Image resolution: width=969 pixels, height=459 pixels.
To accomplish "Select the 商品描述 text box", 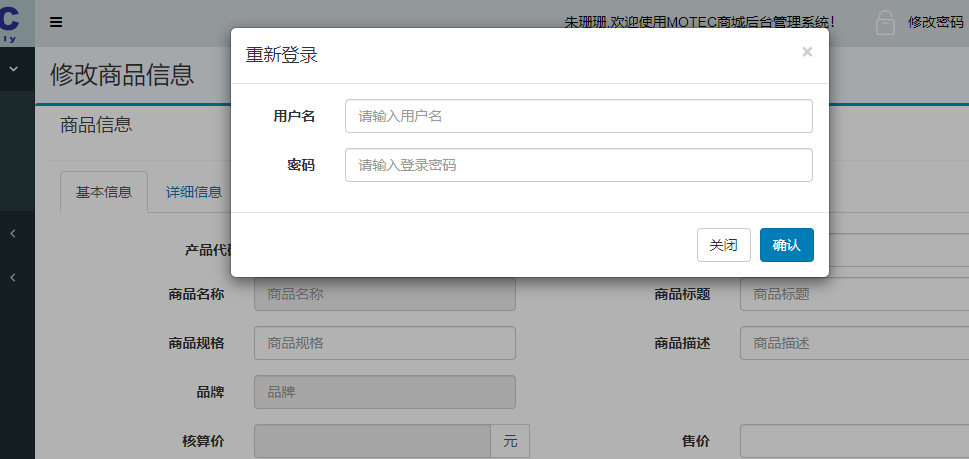I will [854, 343].
